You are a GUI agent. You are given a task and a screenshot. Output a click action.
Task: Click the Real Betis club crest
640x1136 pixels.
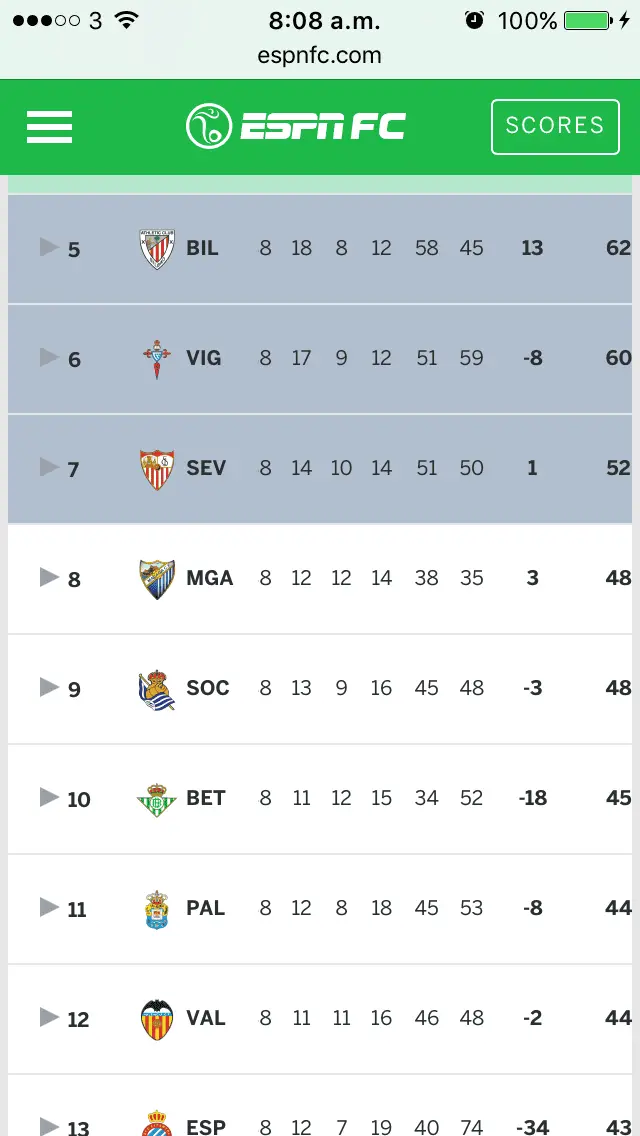click(157, 799)
